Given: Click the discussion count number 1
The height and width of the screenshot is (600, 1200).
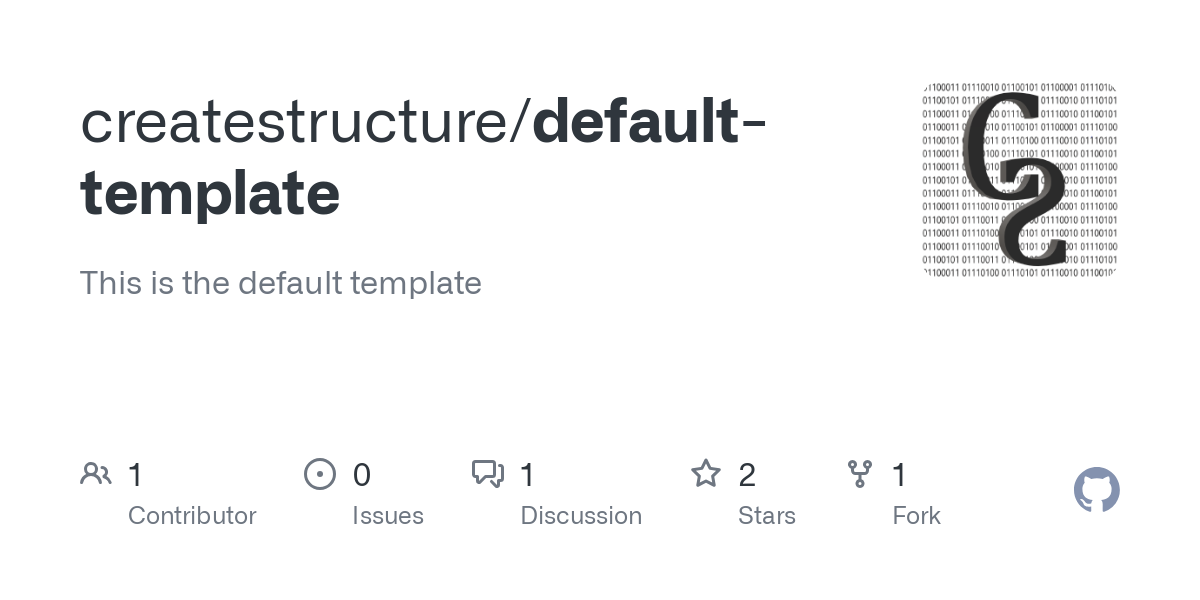Looking at the screenshot, I should point(527,475).
